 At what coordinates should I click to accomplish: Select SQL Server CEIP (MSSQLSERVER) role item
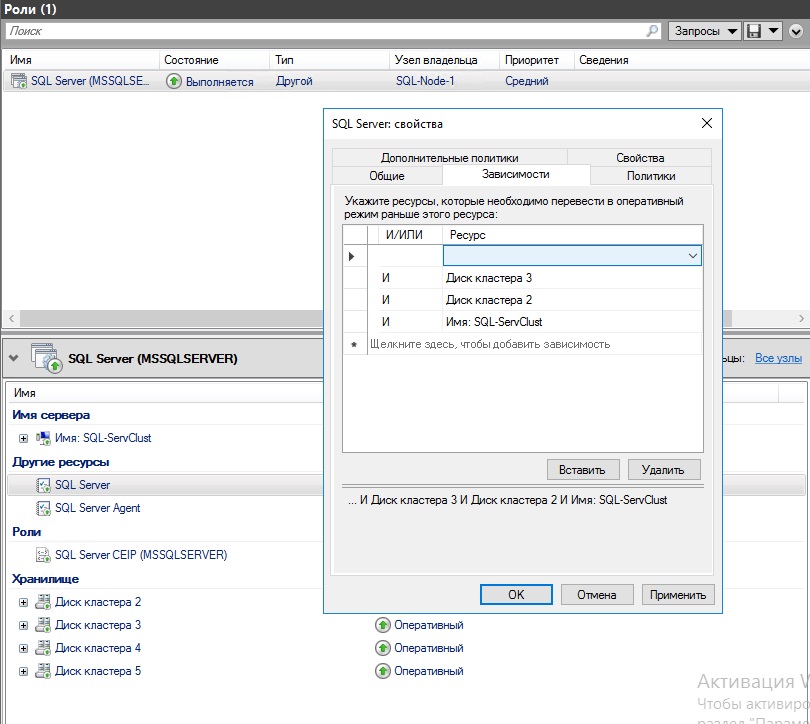pyautogui.click(x=141, y=555)
